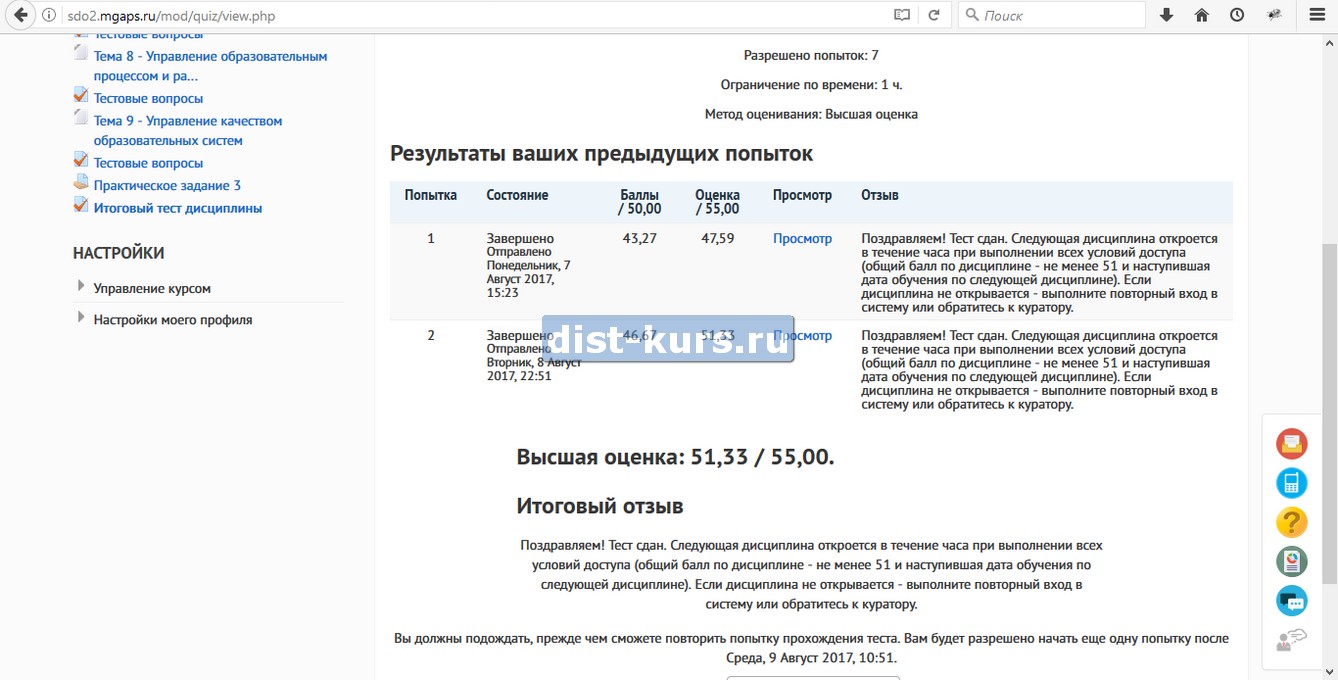
Task: Click Метод оценивания: Высшая оценка text
Action: click(x=811, y=114)
